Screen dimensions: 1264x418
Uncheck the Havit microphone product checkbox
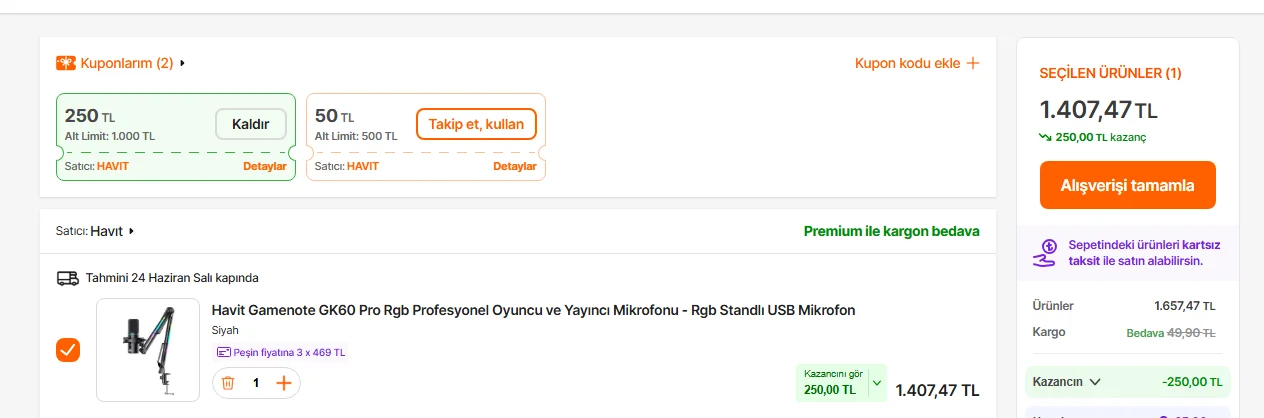[68, 350]
